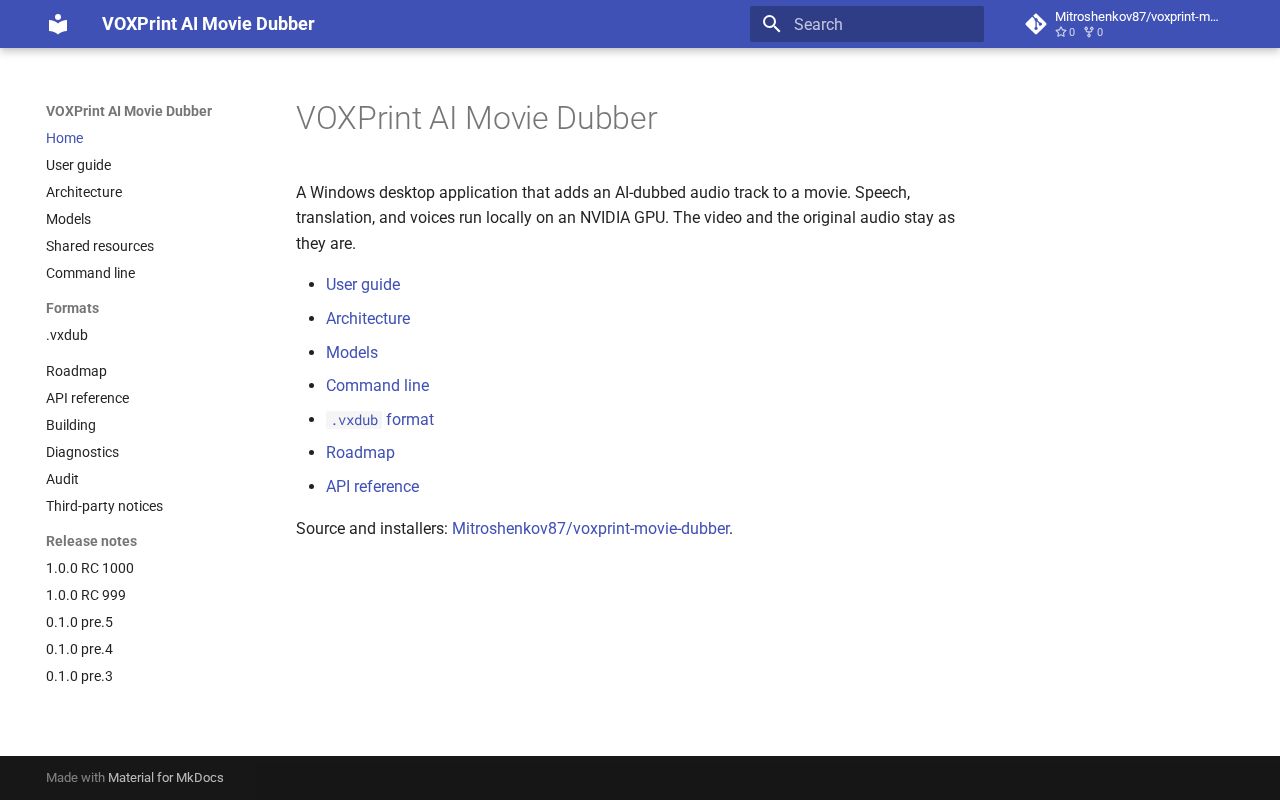Open Shared resources in the sidebar
Image resolution: width=1280 pixels, height=800 pixels.
click(x=100, y=246)
